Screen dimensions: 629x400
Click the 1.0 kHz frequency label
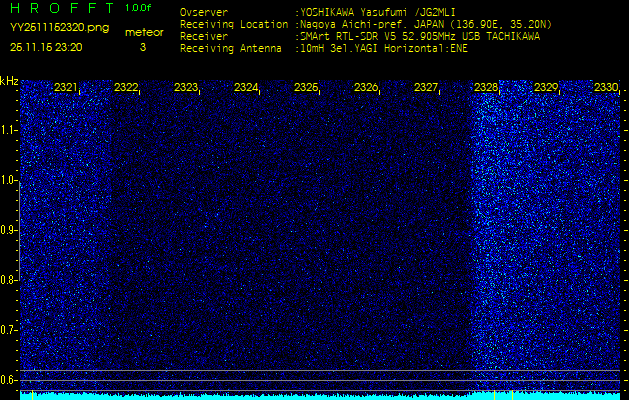pyautogui.click(x=8, y=181)
